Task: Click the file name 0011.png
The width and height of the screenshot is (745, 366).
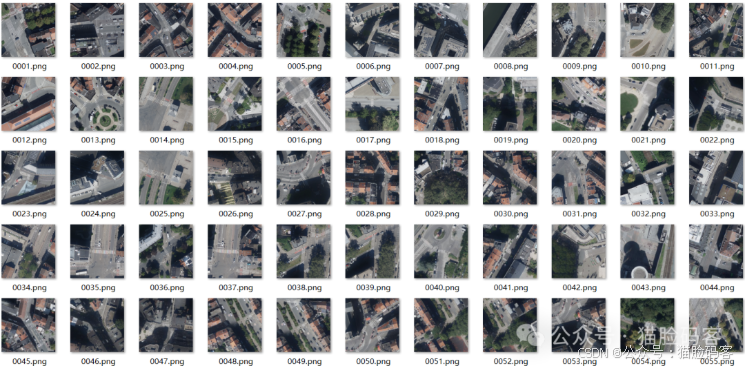Action: click(x=716, y=67)
